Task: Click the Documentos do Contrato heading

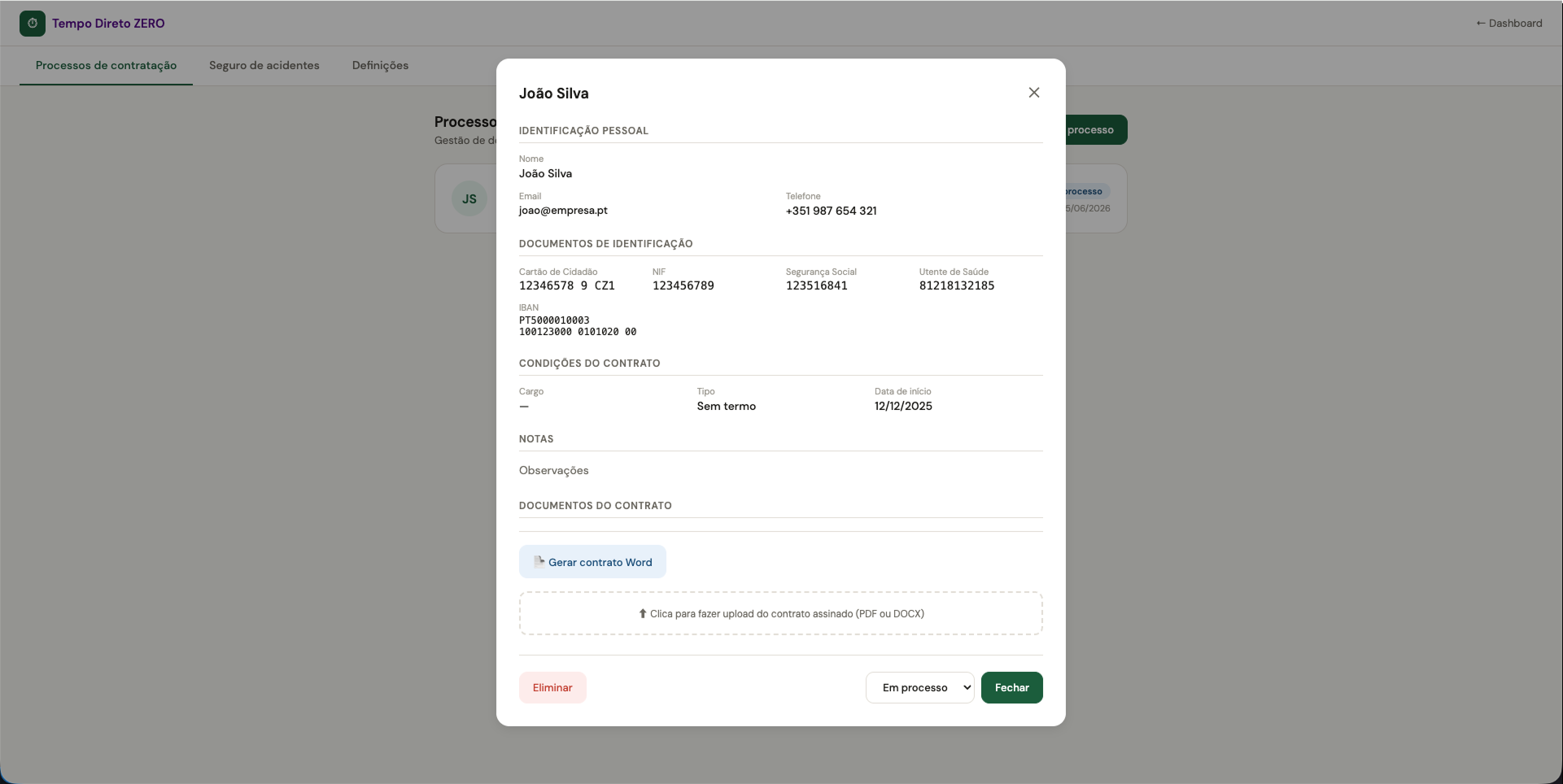Action: [x=596, y=506]
